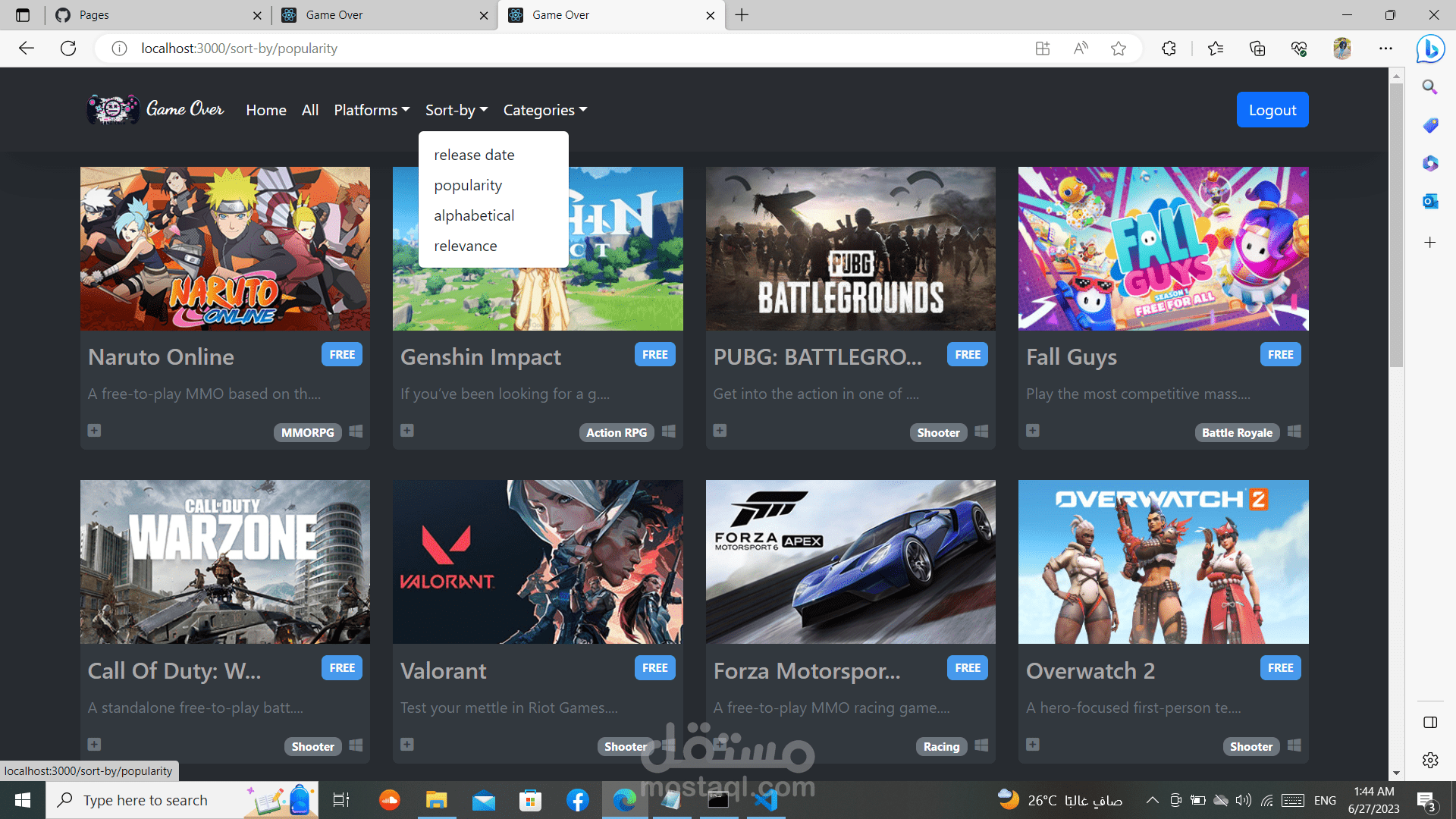The width and height of the screenshot is (1456, 819).
Task: Go to the Home nav link
Action: pyautogui.click(x=266, y=110)
